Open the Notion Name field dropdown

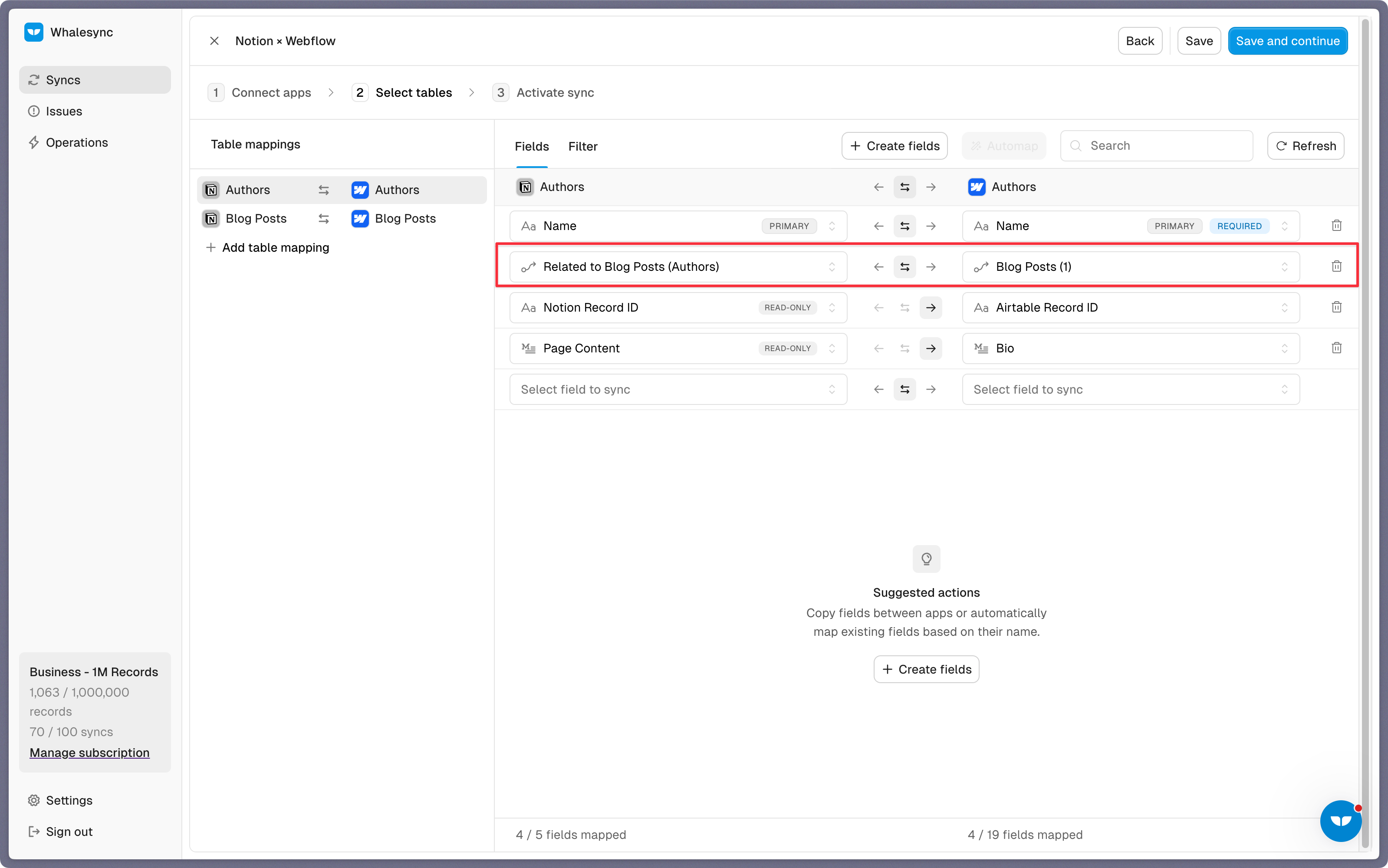tap(678, 226)
